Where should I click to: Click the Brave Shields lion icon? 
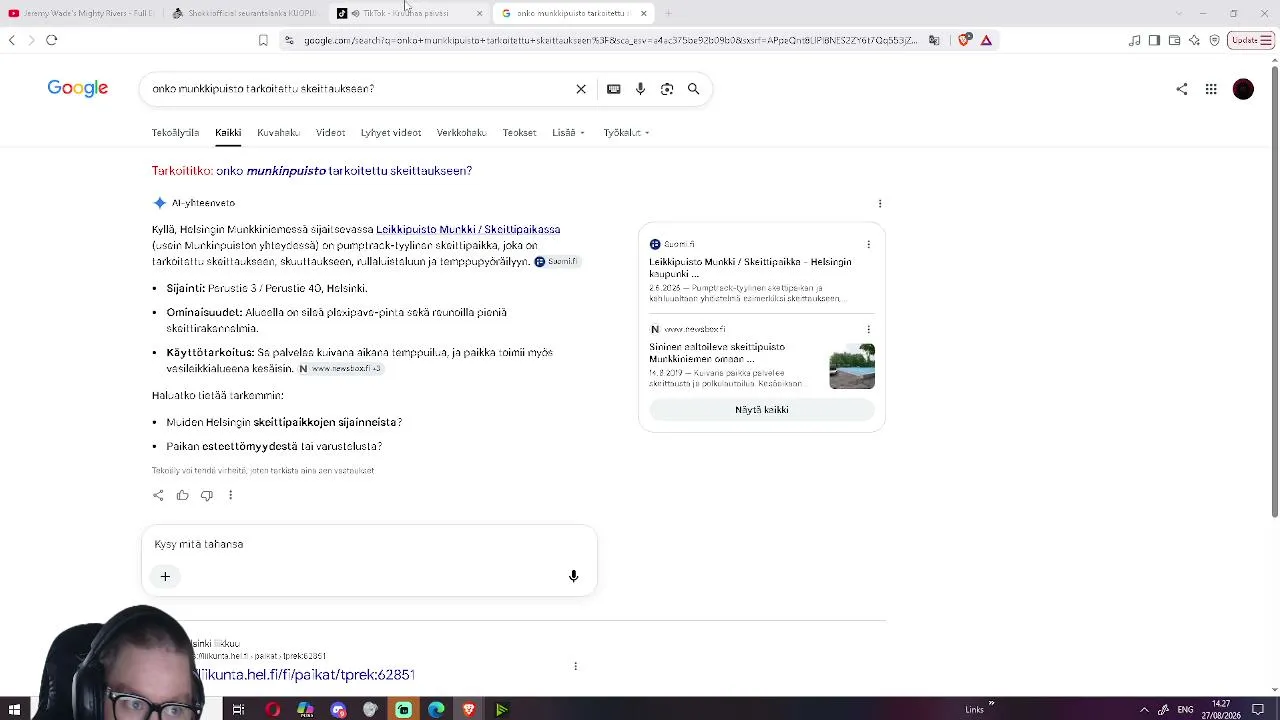pos(965,40)
